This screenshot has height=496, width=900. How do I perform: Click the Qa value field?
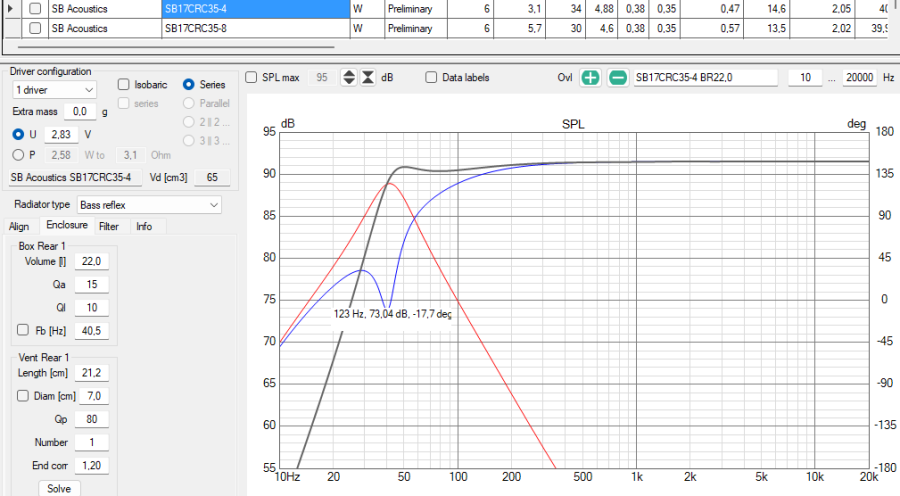click(91, 284)
